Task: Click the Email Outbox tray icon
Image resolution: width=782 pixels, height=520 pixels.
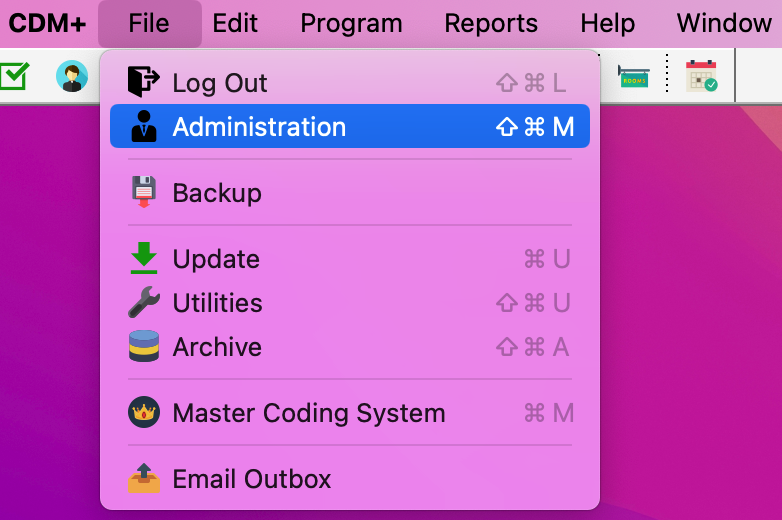Action: click(144, 478)
